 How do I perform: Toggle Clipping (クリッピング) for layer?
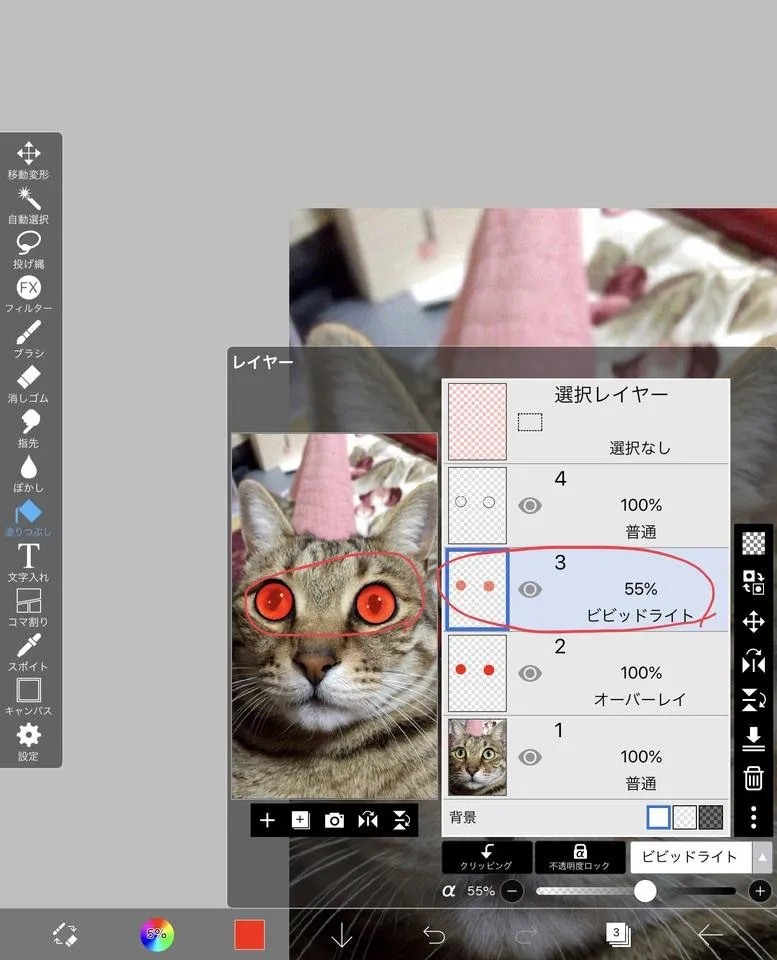pyautogui.click(x=487, y=857)
